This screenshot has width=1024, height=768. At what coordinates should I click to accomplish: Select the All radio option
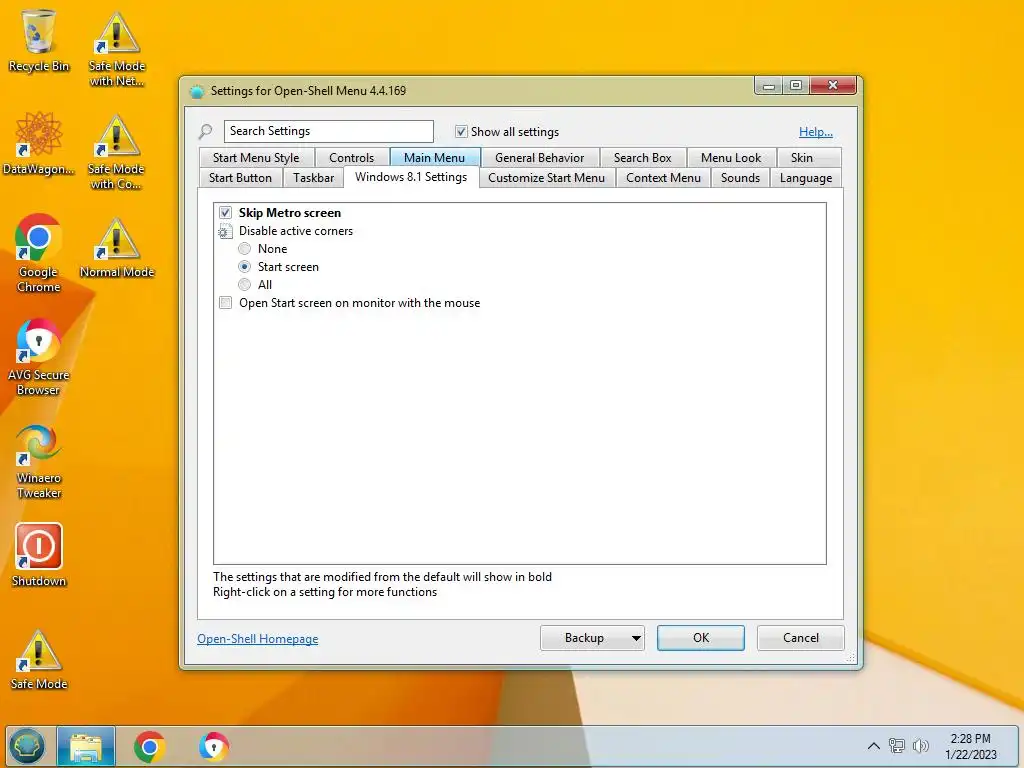click(244, 285)
